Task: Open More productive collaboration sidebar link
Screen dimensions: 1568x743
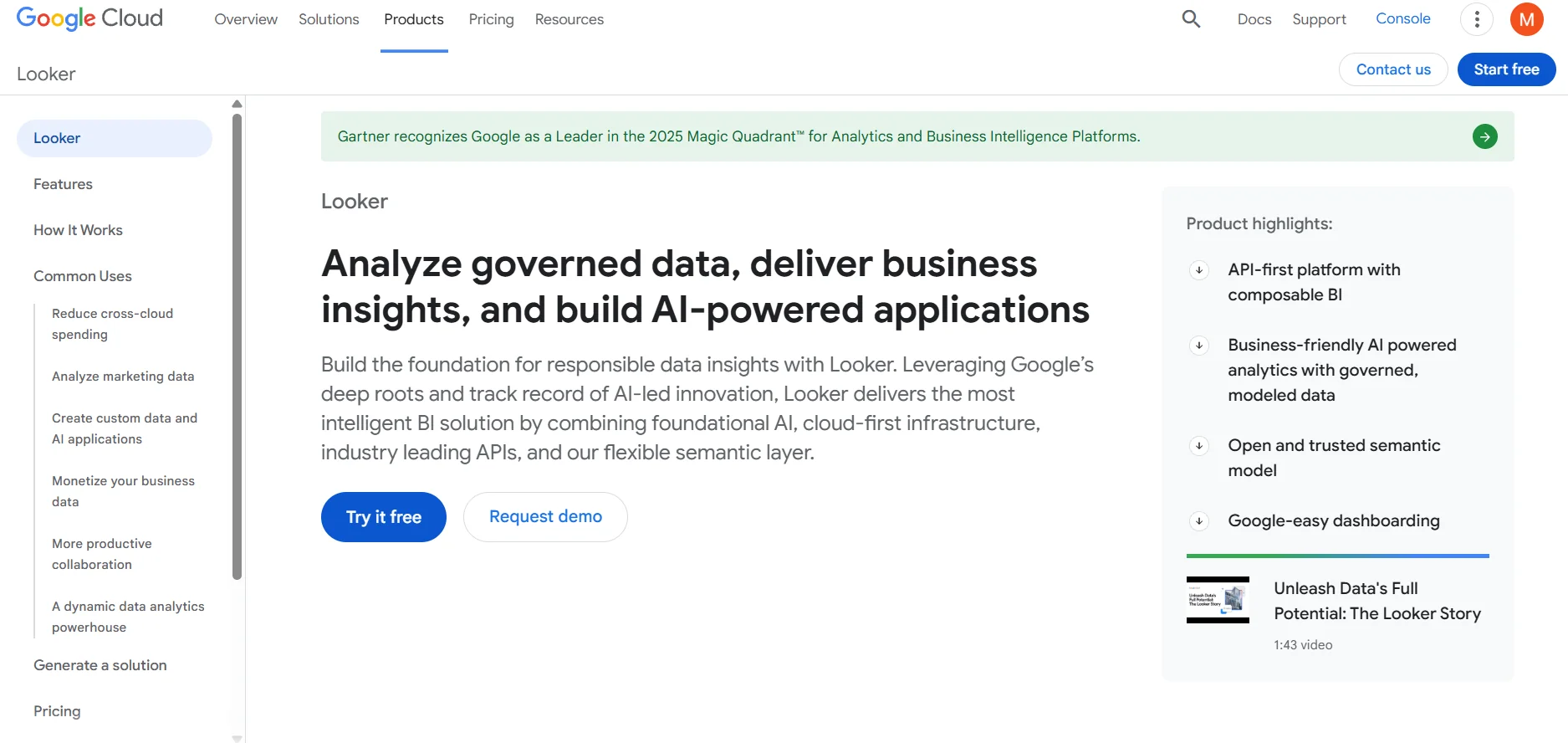Action: pyautogui.click(x=102, y=554)
